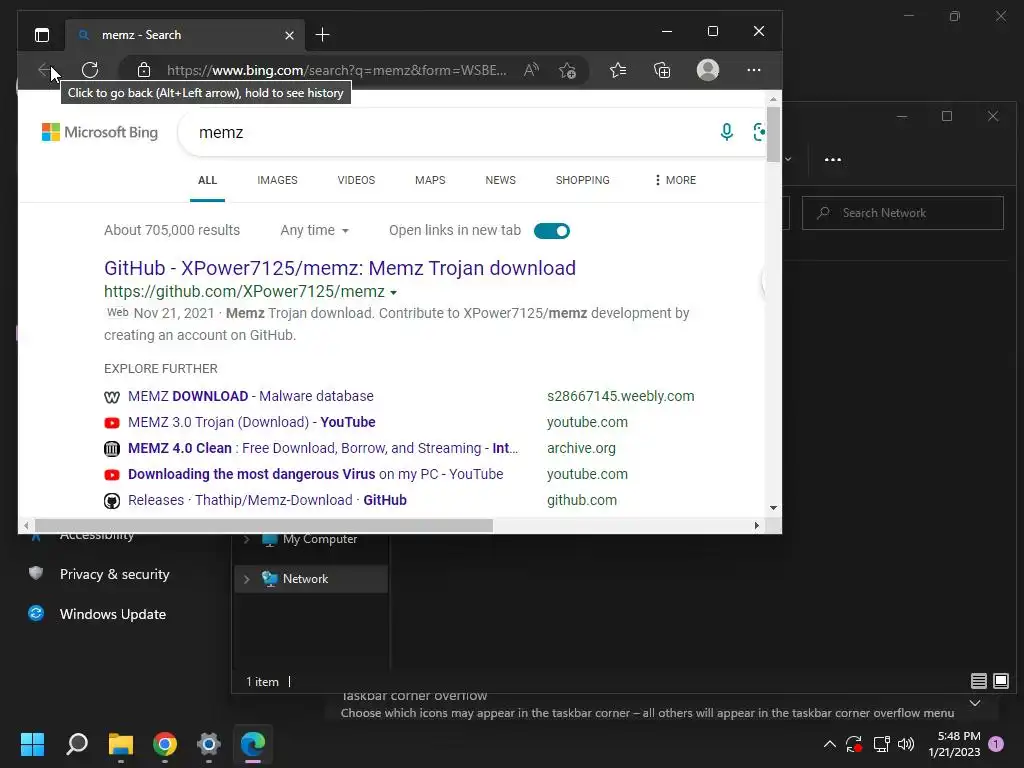This screenshot has width=1024, height=768.
Task: Open Settings gear from taskbar
Action: coord(209,744)
